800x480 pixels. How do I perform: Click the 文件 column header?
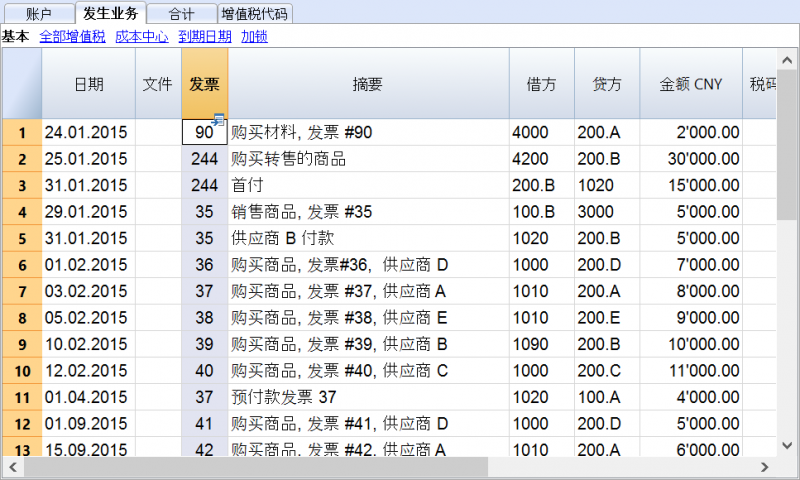[158, 84]
